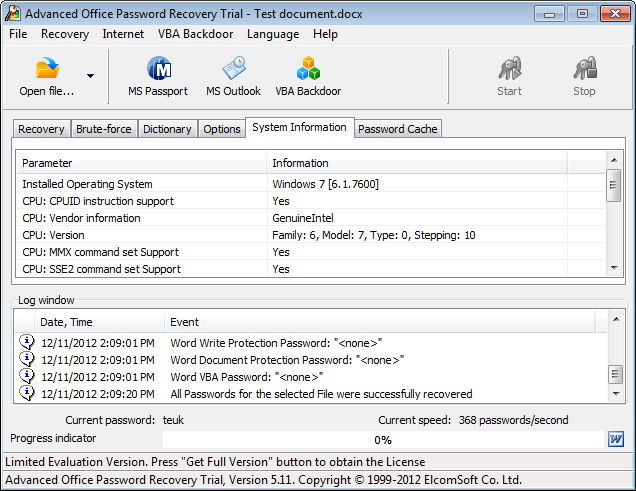Viewport: 636px width, 491px height.
Task: Click the app icon in title bar
Action: point(13,13)
